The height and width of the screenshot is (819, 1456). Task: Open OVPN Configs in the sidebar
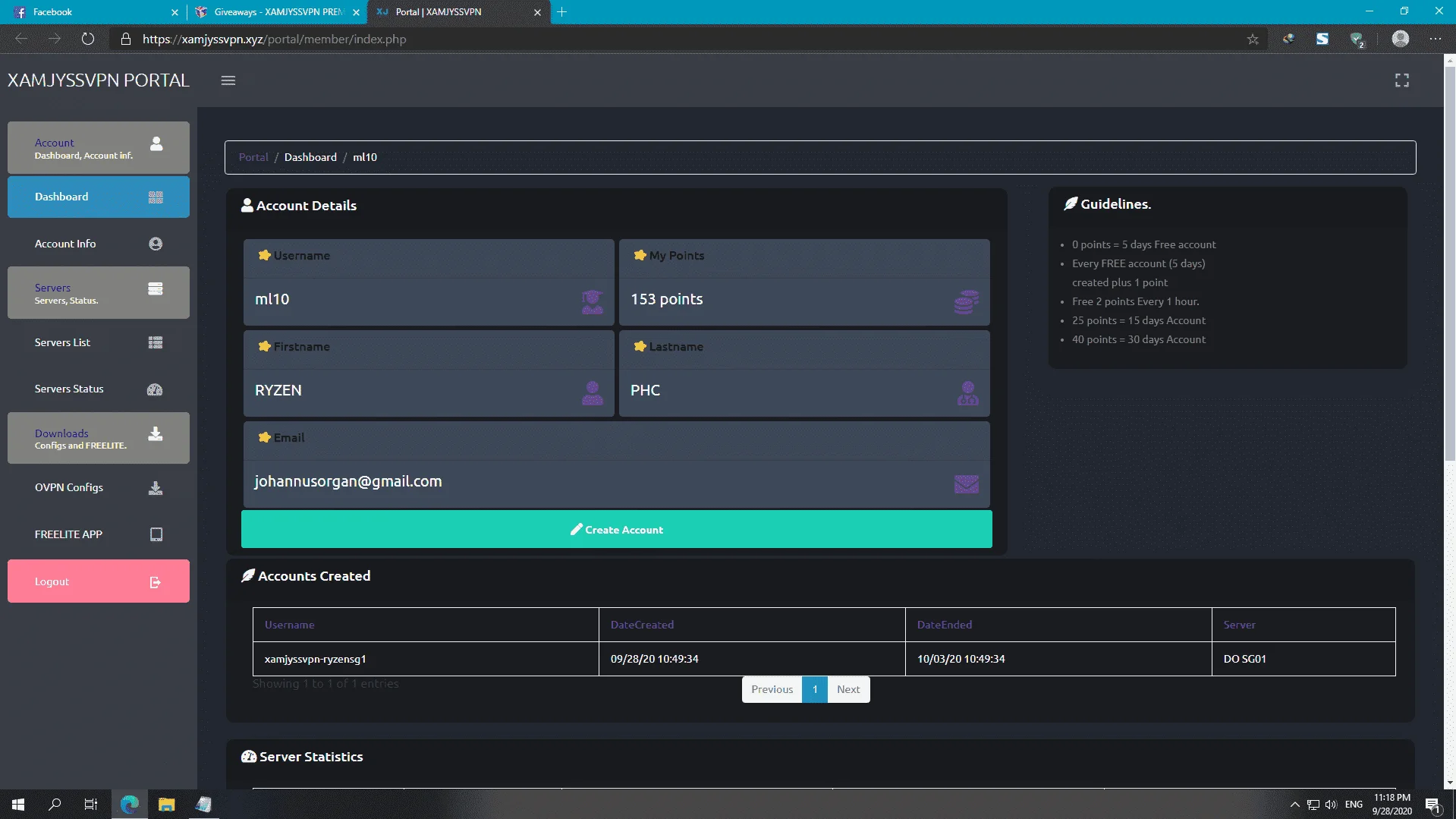(x=99, y=488)
